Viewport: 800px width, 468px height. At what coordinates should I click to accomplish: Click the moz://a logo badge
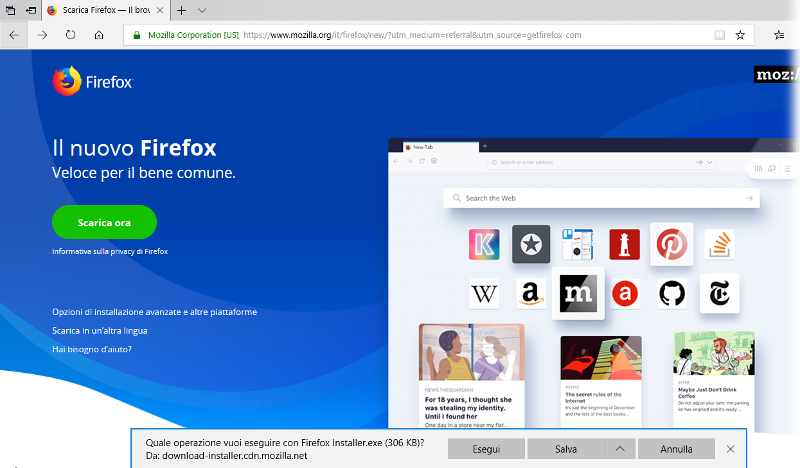pos(776,75)
